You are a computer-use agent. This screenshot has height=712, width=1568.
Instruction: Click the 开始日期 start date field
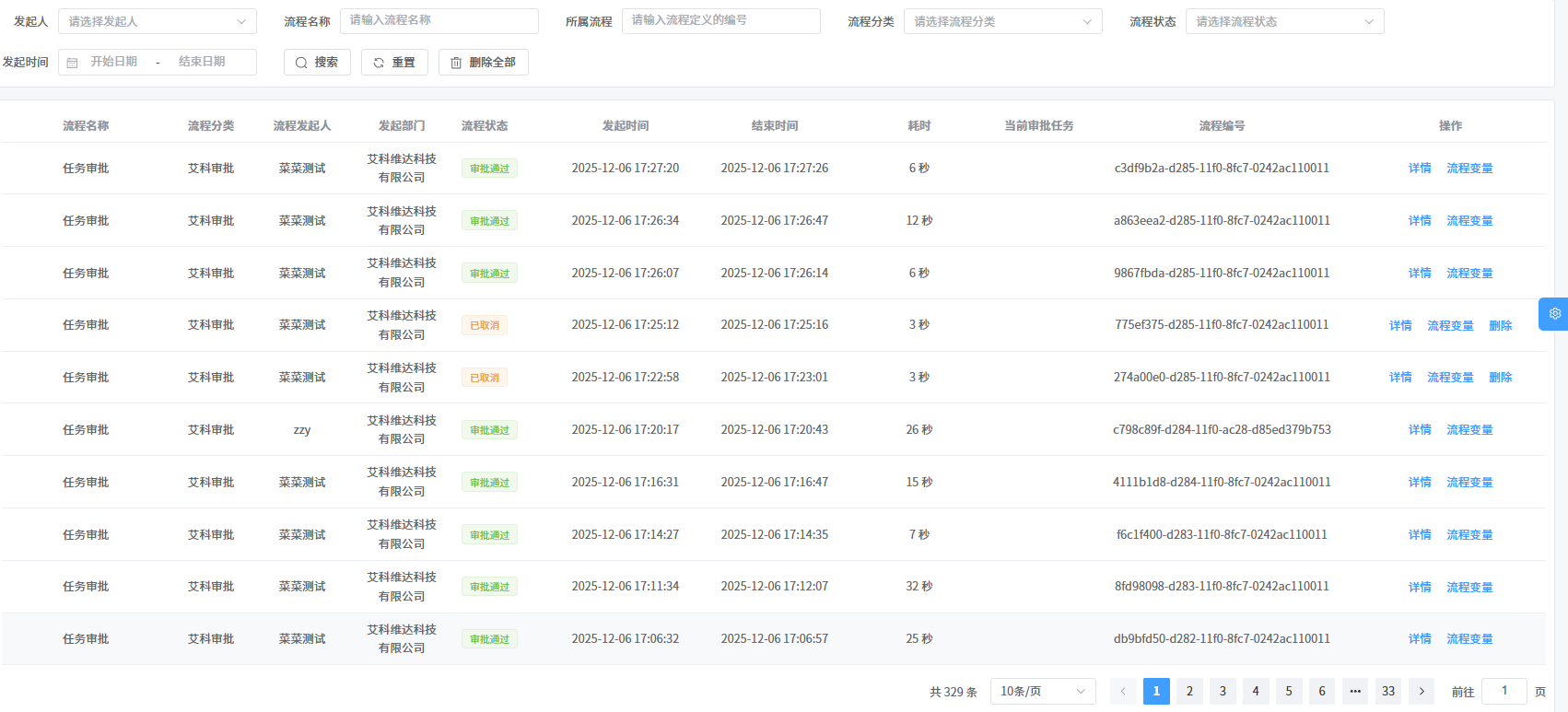click(x=114, y=62)
